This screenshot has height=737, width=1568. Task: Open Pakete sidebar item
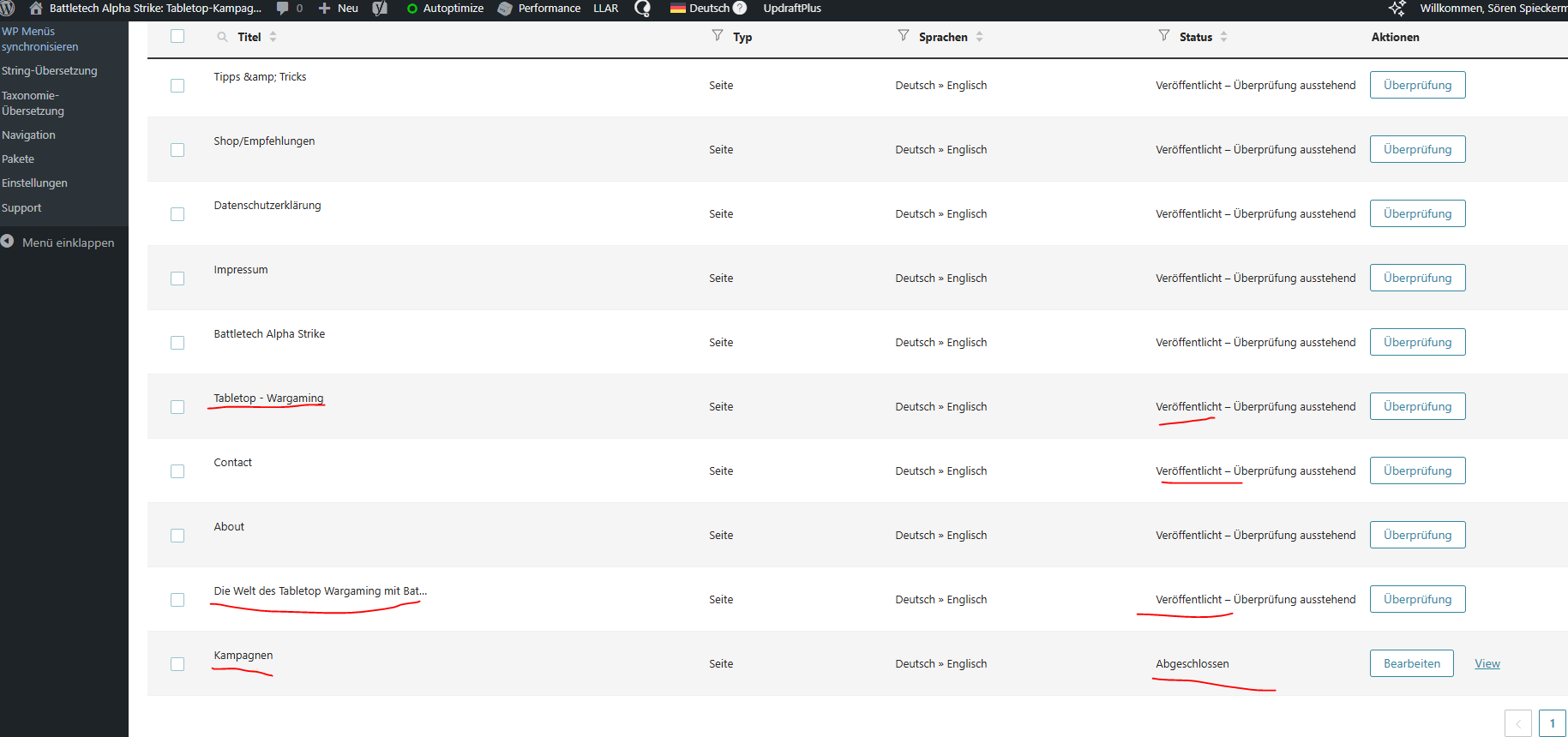[18, 159]
